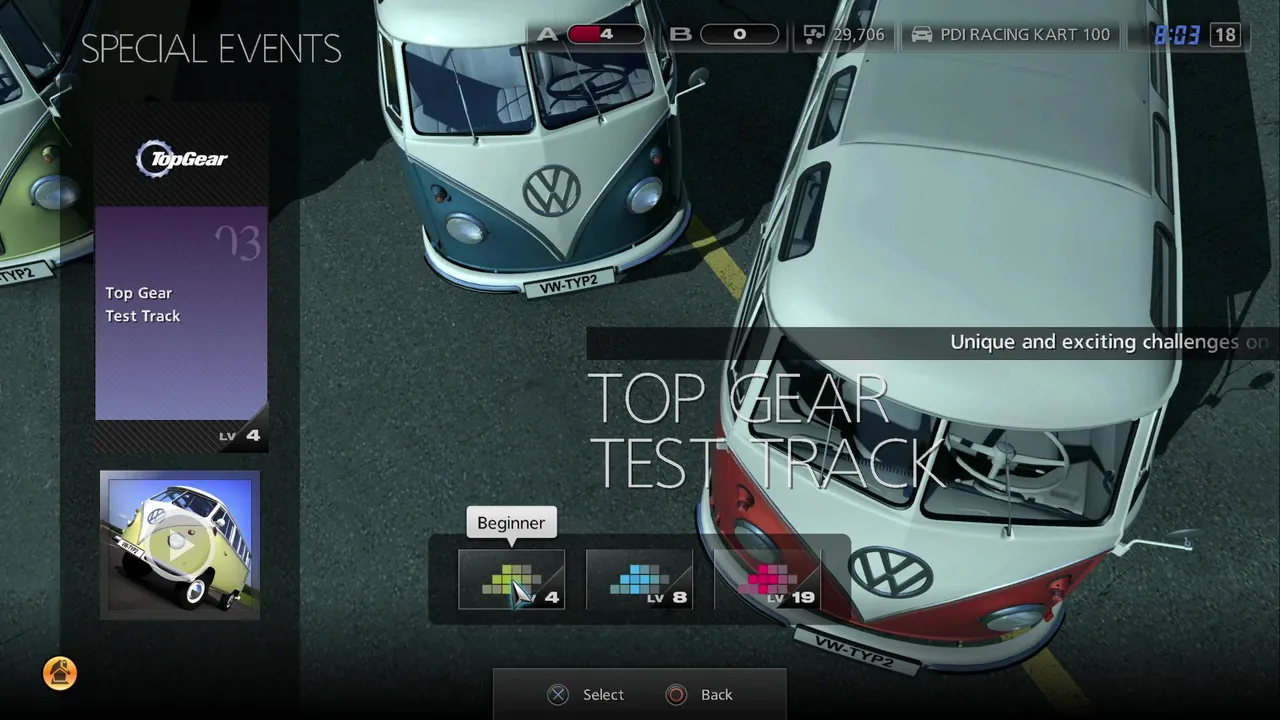Click the current car PDI RACING KART 100

pos(1011,34)
